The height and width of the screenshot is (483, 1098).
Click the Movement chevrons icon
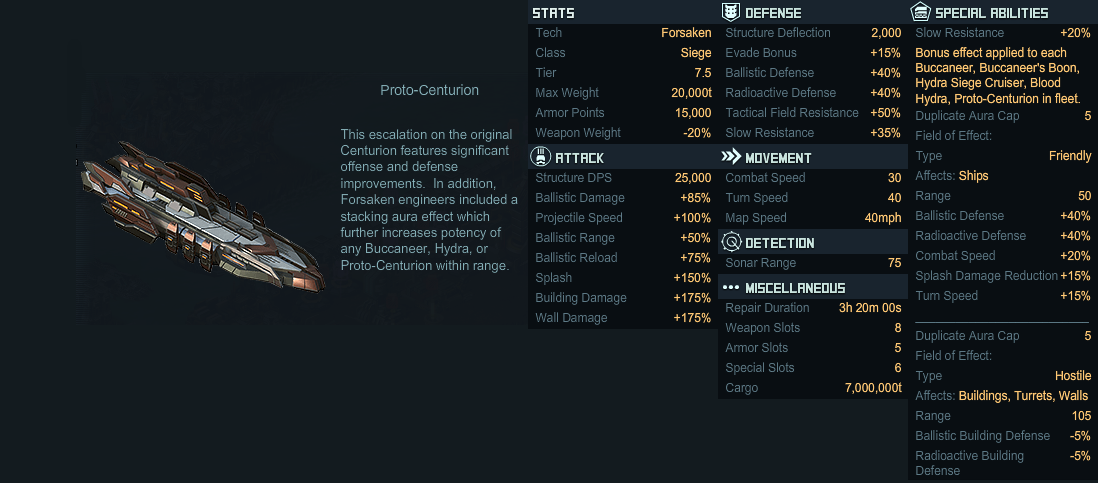731,157
